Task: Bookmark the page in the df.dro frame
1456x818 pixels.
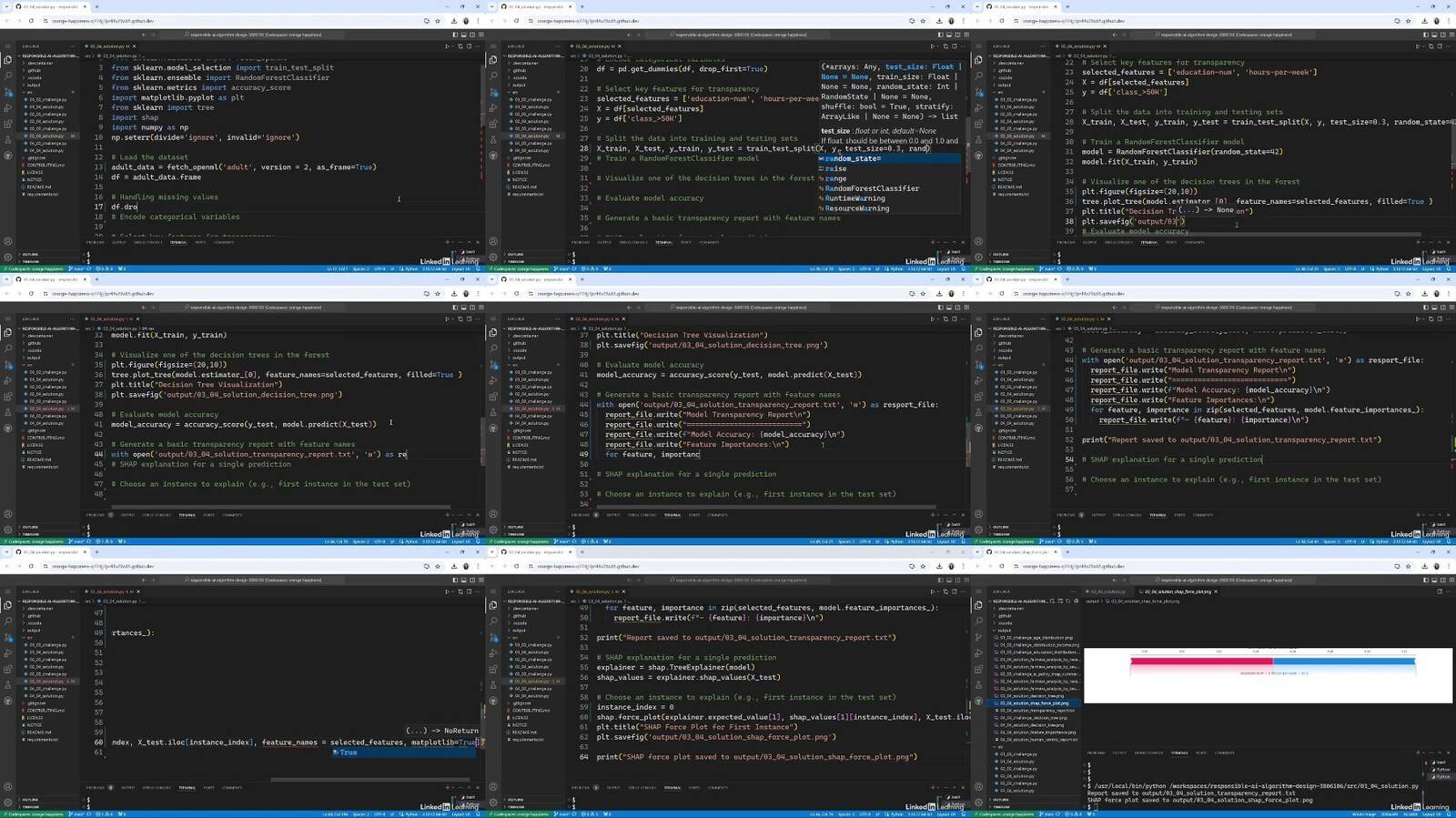Action: coord(438,21)
